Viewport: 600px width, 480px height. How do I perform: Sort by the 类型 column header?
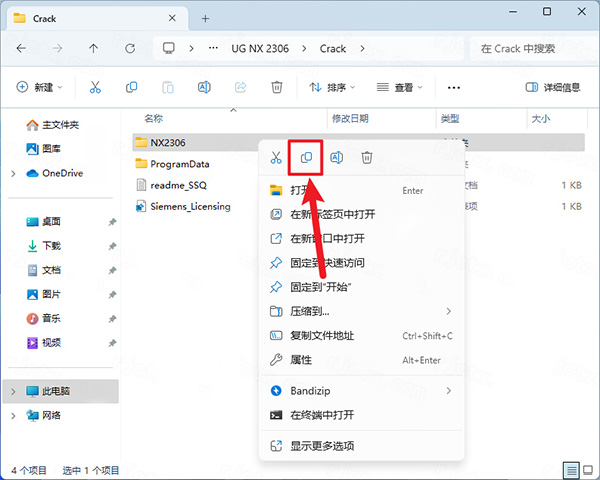coord(450,119)
